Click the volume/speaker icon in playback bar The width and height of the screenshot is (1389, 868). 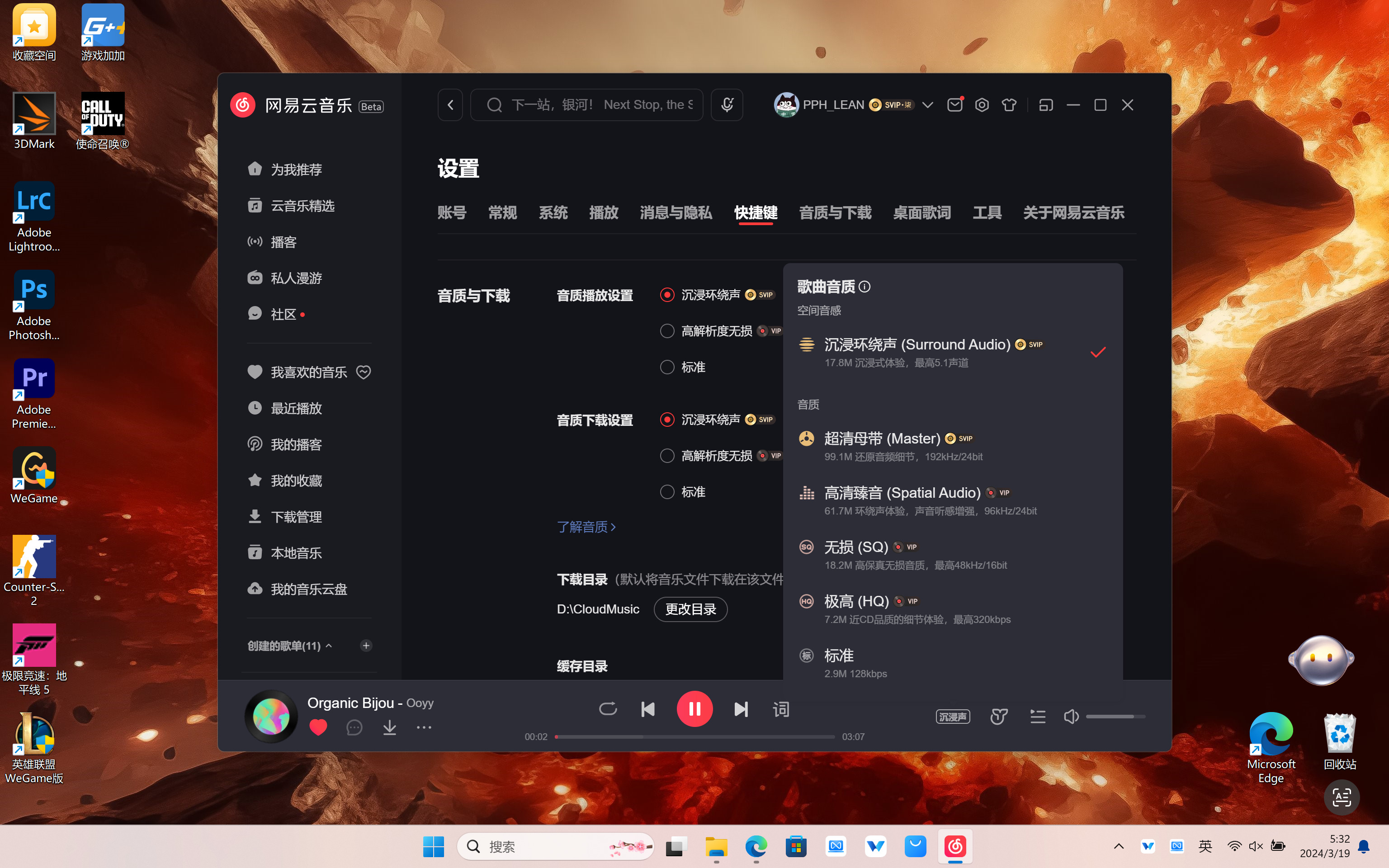click(1071, 716)
